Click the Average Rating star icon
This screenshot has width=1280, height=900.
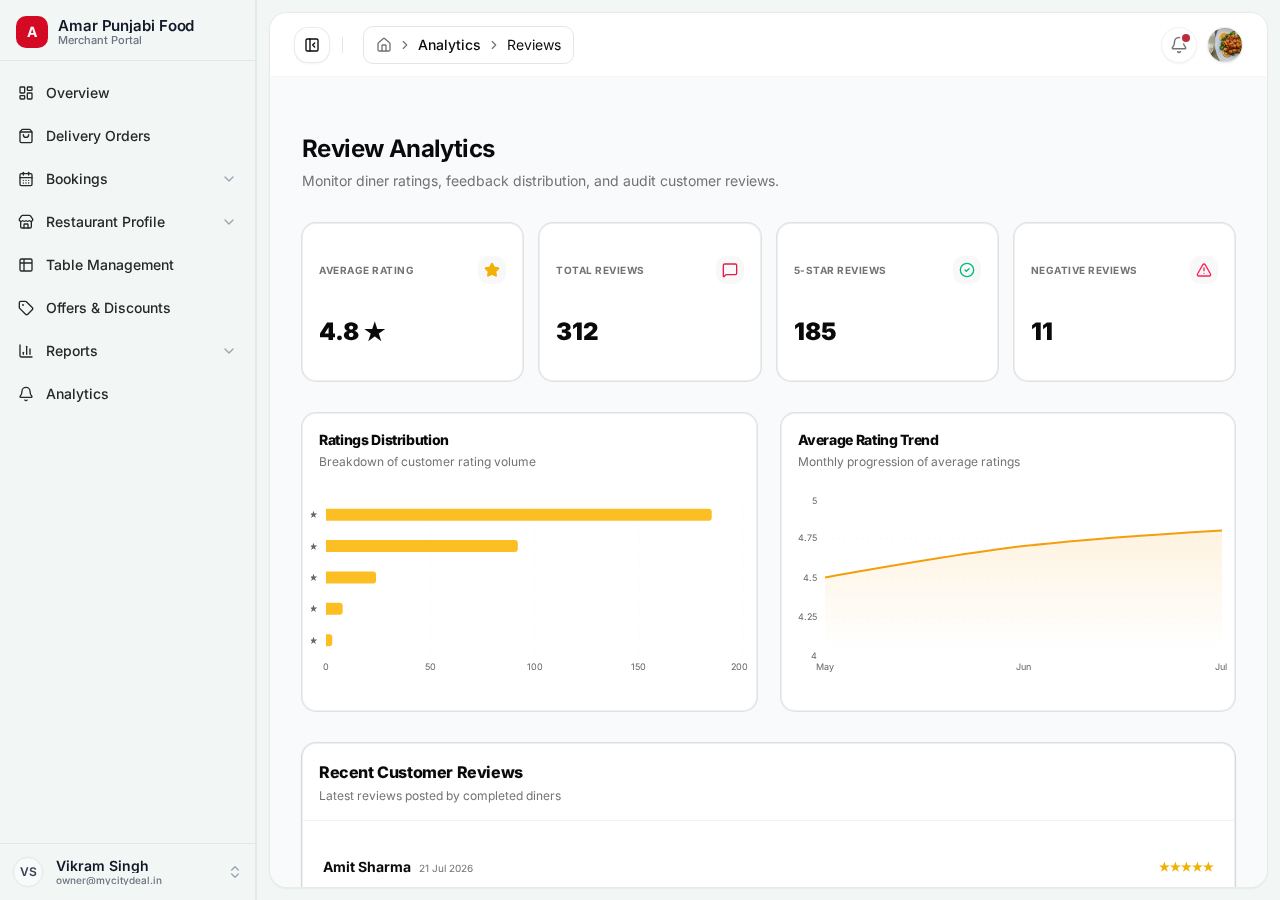(492, 270)
